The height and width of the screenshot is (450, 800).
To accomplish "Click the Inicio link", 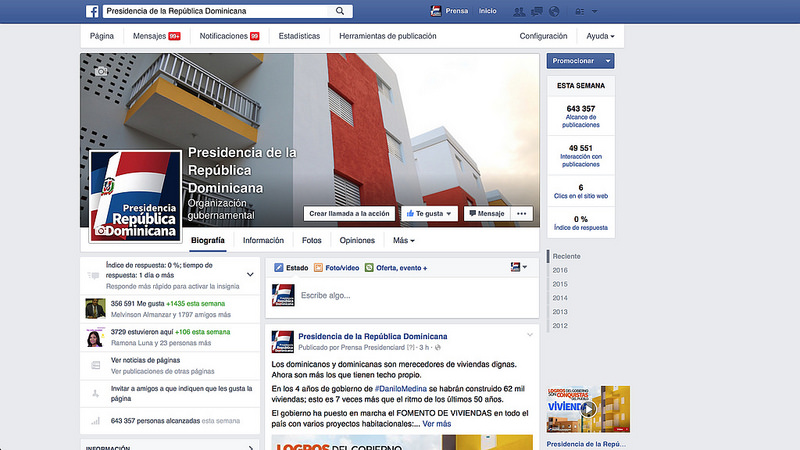I will 488,11.
